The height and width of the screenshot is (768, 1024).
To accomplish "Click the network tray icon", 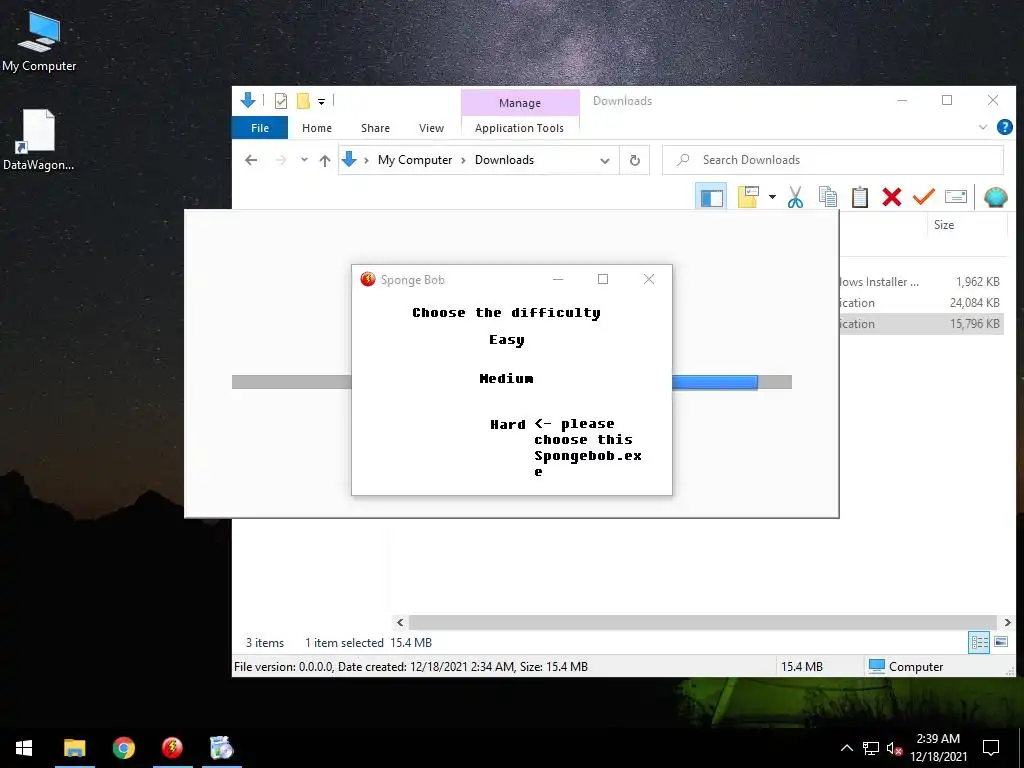I will [871, 748].
